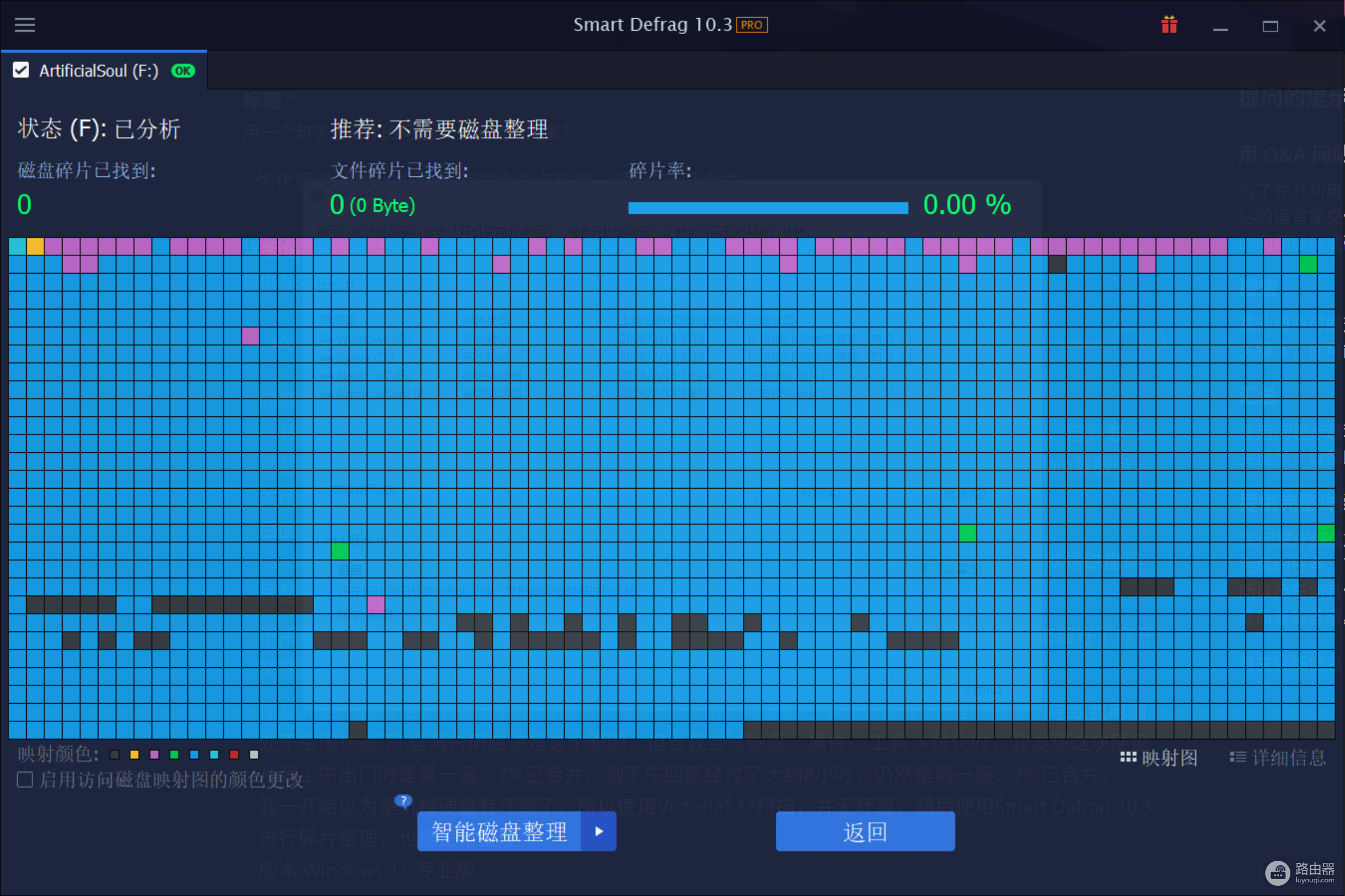Click the red map color swatch

click(x=234, y=755)
